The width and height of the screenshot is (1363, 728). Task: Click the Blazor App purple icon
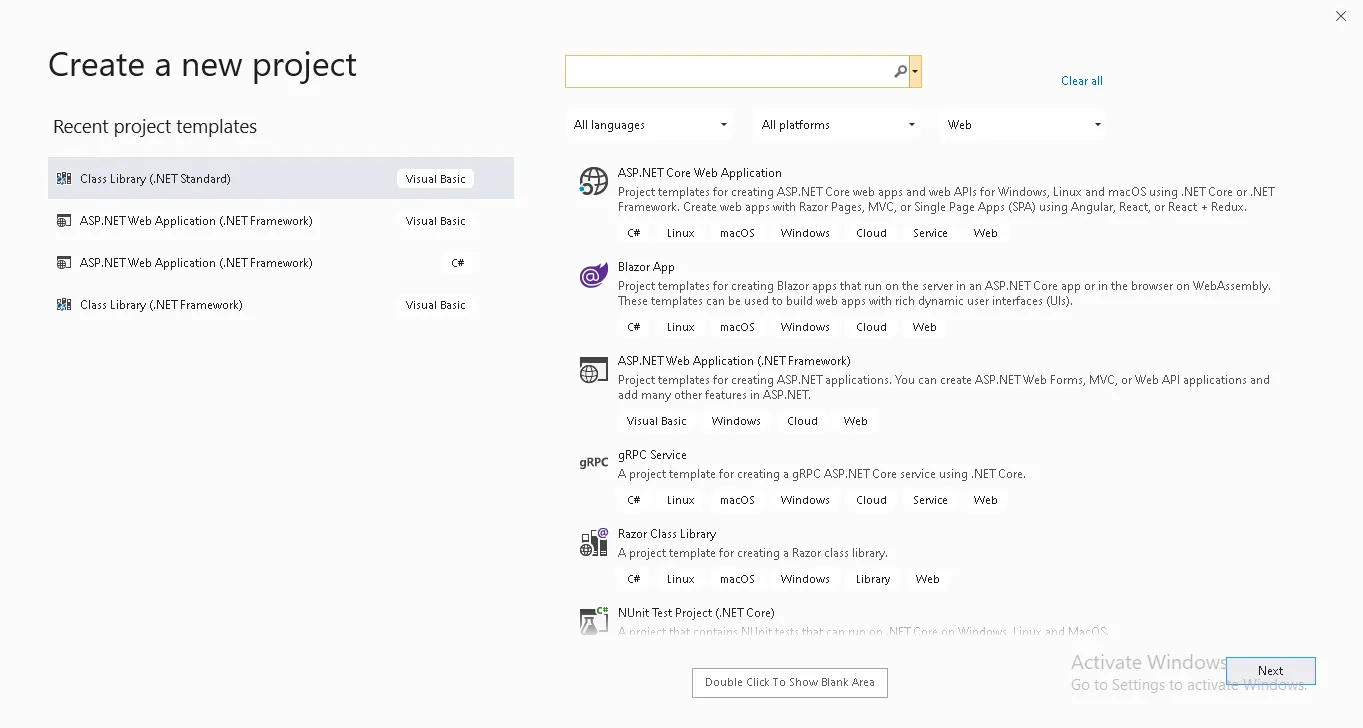594,275
